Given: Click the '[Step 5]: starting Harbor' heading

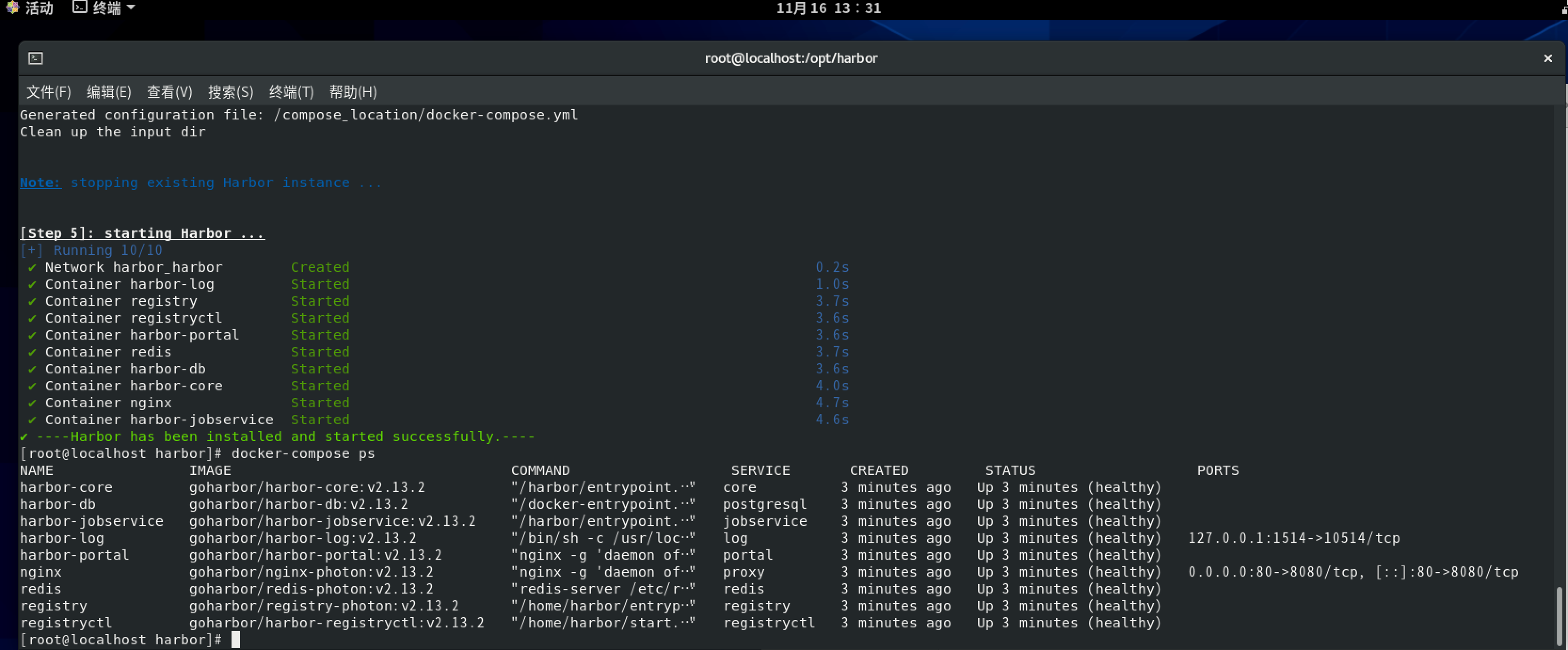Looking at the screenshot, I should coord(142,233).
